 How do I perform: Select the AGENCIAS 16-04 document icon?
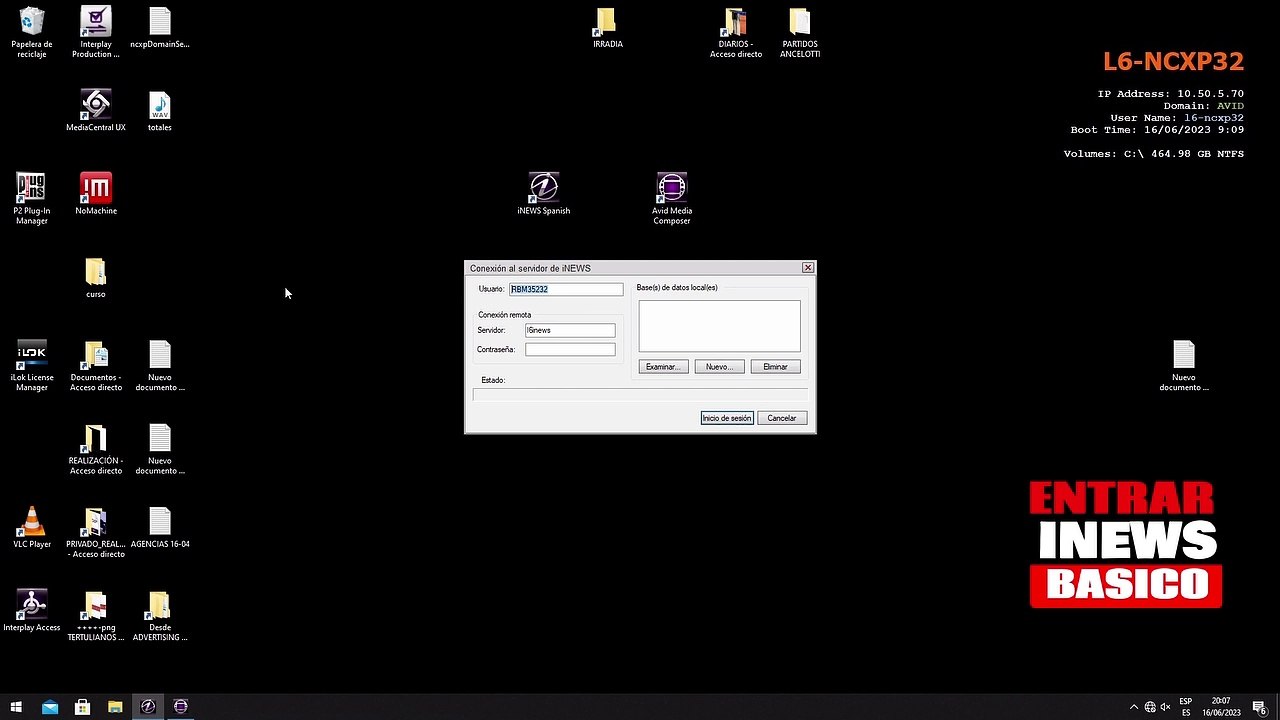pos(160,527)
